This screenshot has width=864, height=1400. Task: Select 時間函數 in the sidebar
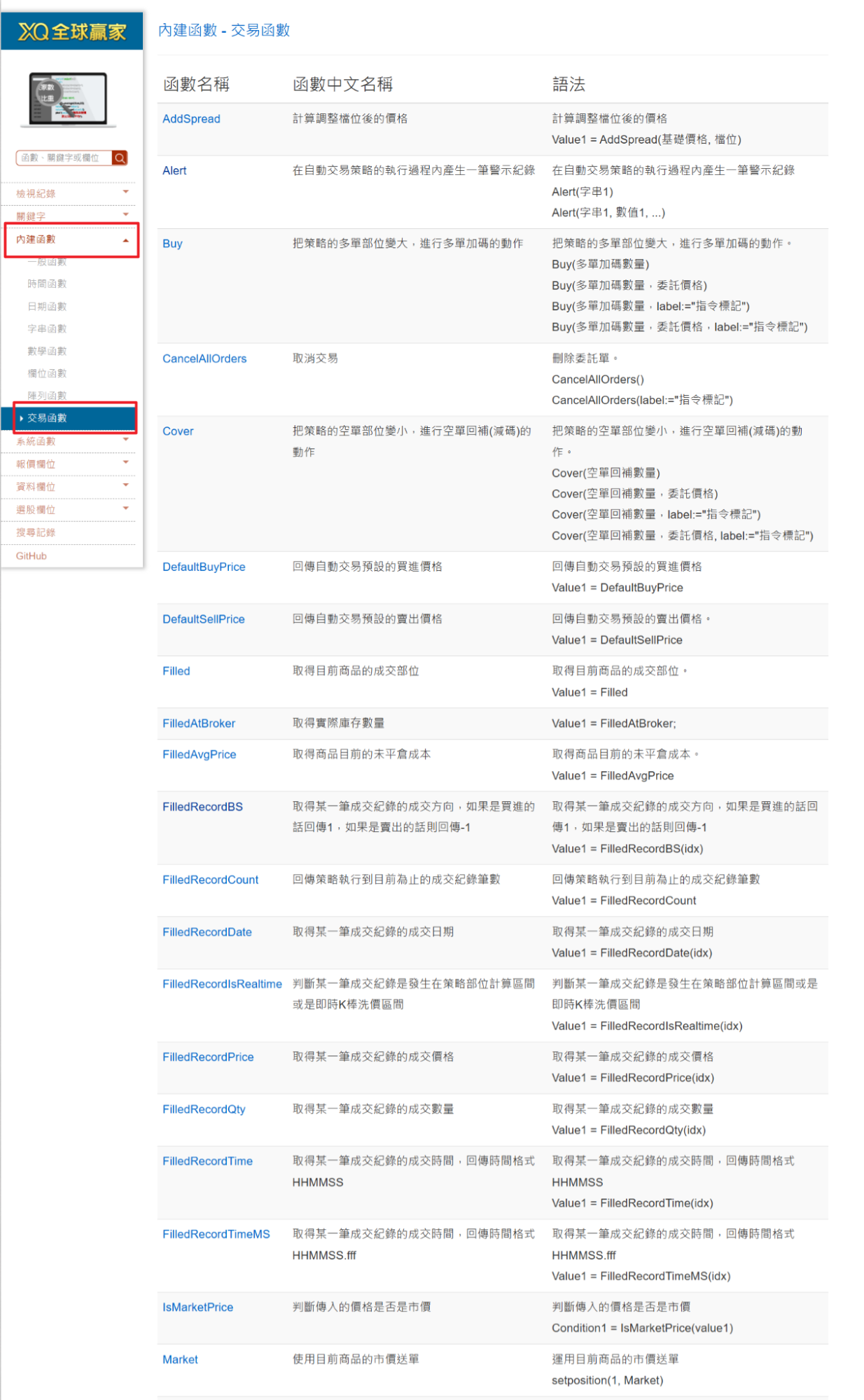tap(47, 284)
